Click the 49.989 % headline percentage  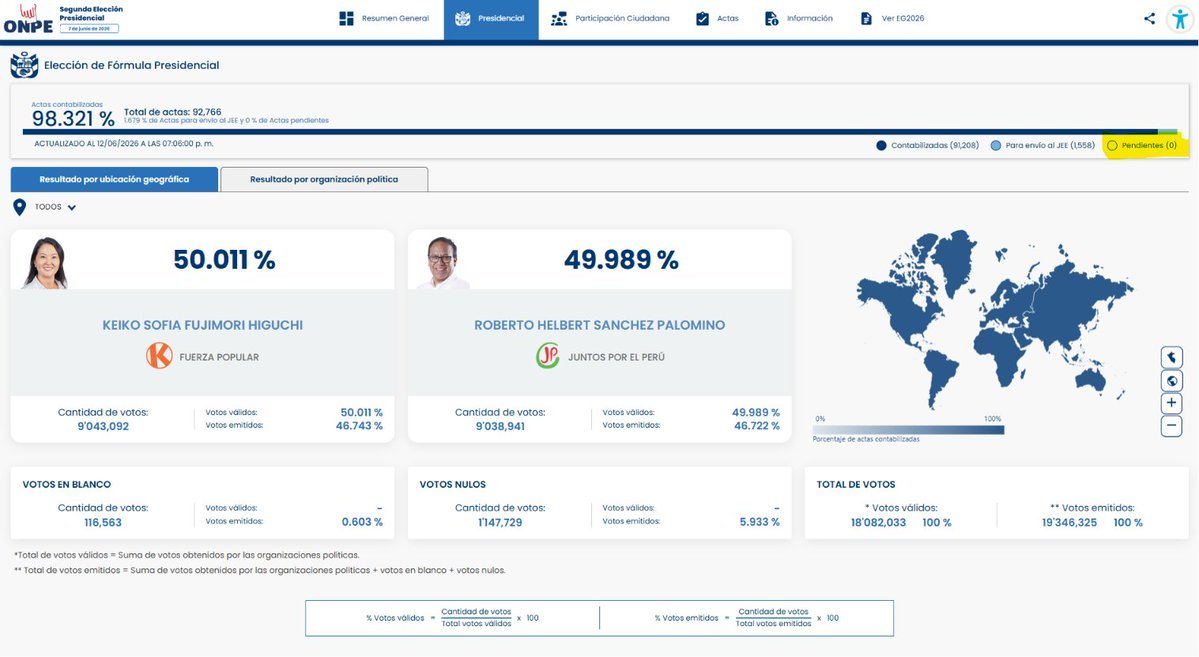pyautogui.click(x=621, y=260)
